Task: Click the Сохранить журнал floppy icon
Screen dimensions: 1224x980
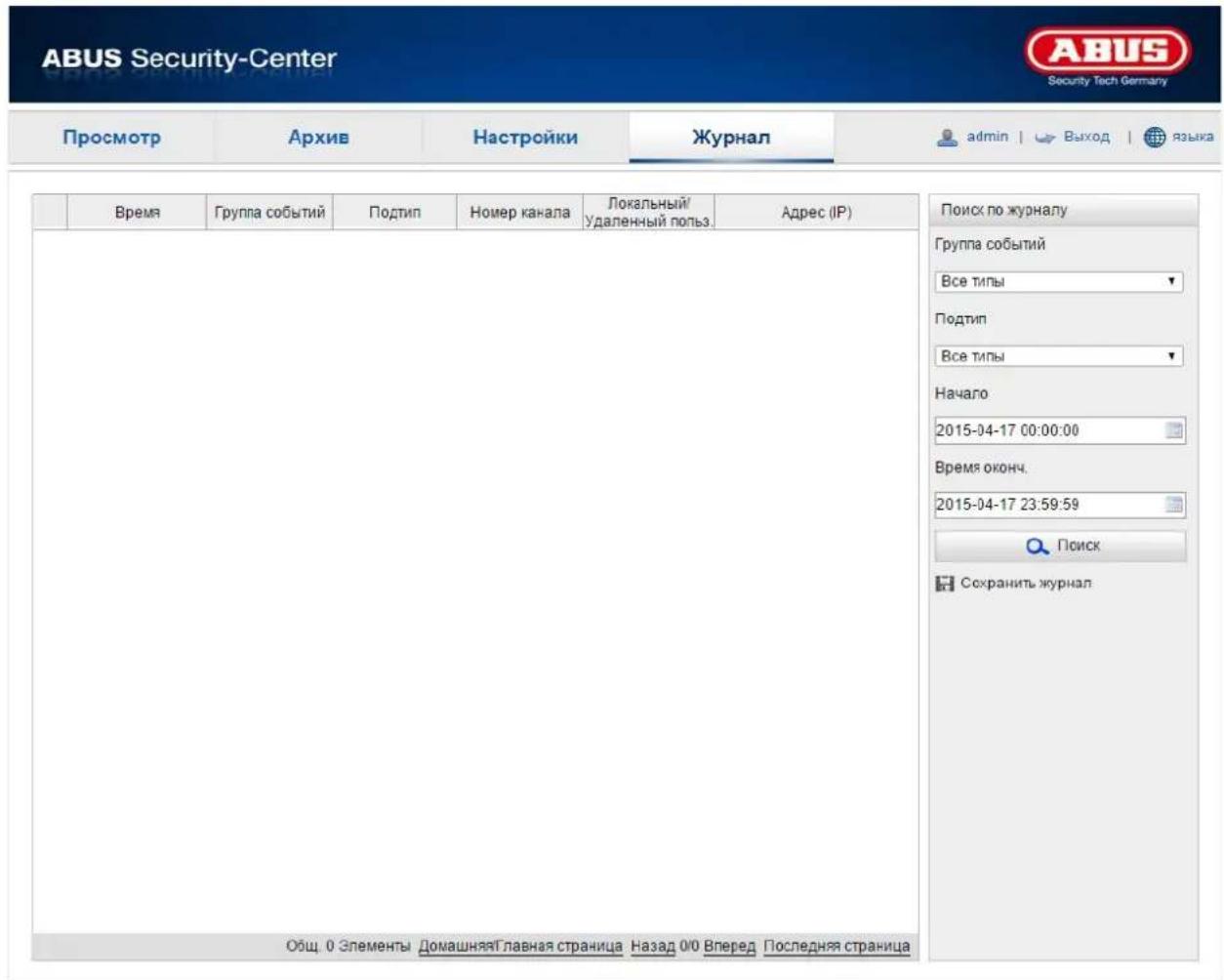Action: [945, 584]
